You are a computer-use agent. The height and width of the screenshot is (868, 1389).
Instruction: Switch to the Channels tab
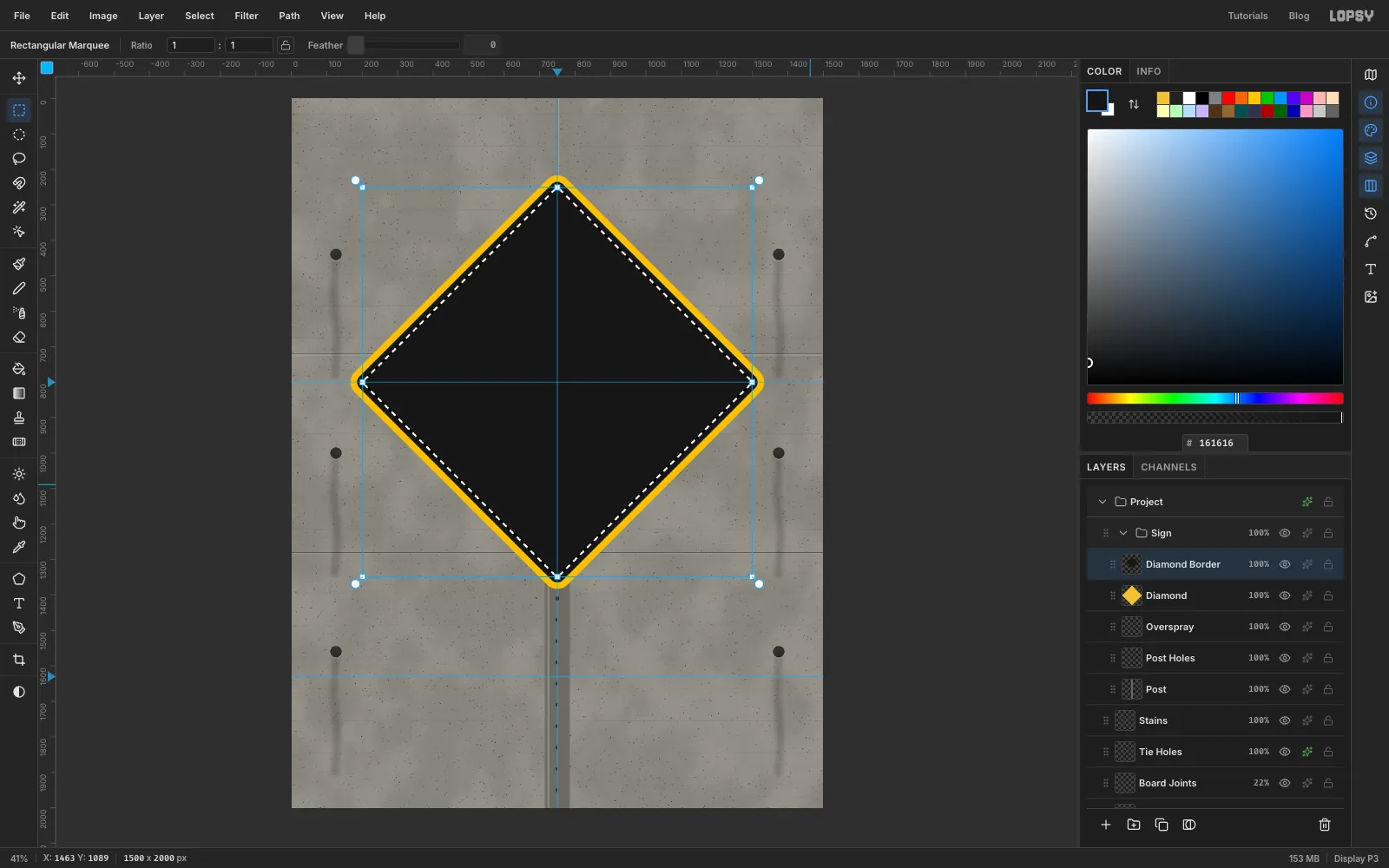click(x=1168, y=467)
